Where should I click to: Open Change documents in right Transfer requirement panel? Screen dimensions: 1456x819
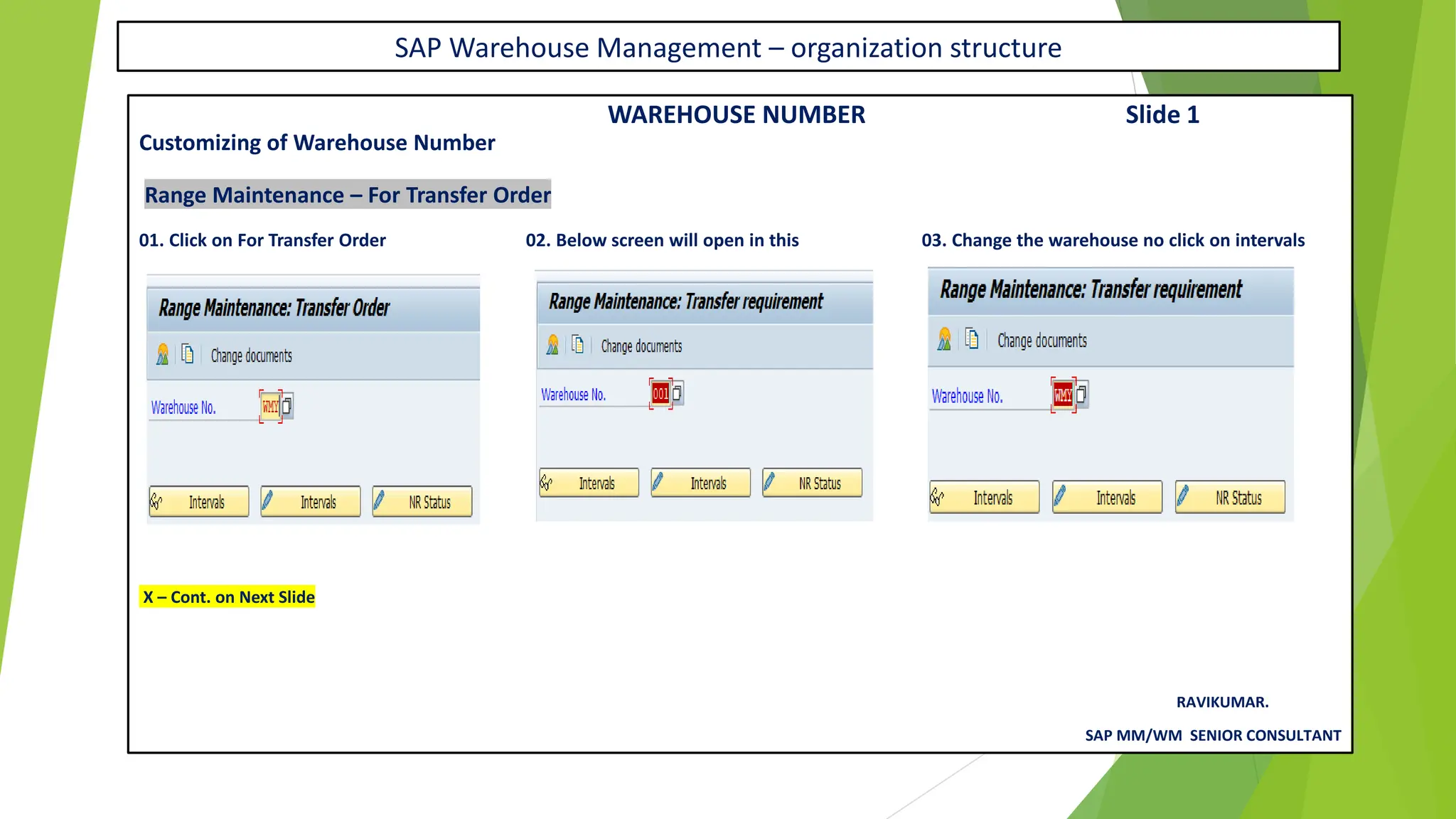[1042, 341]
